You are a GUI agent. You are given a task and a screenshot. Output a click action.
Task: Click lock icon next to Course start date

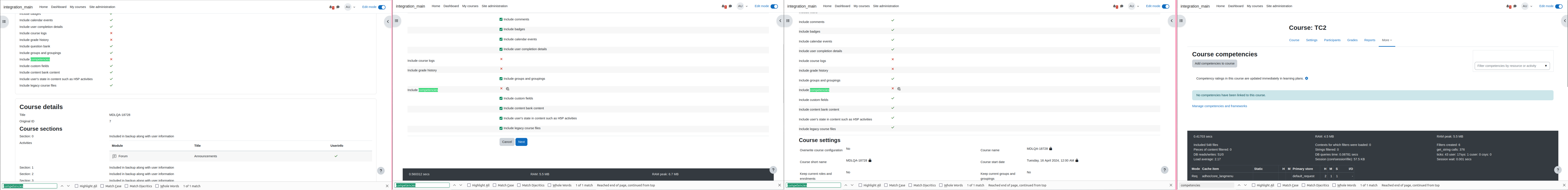[x=1077, y=161]
